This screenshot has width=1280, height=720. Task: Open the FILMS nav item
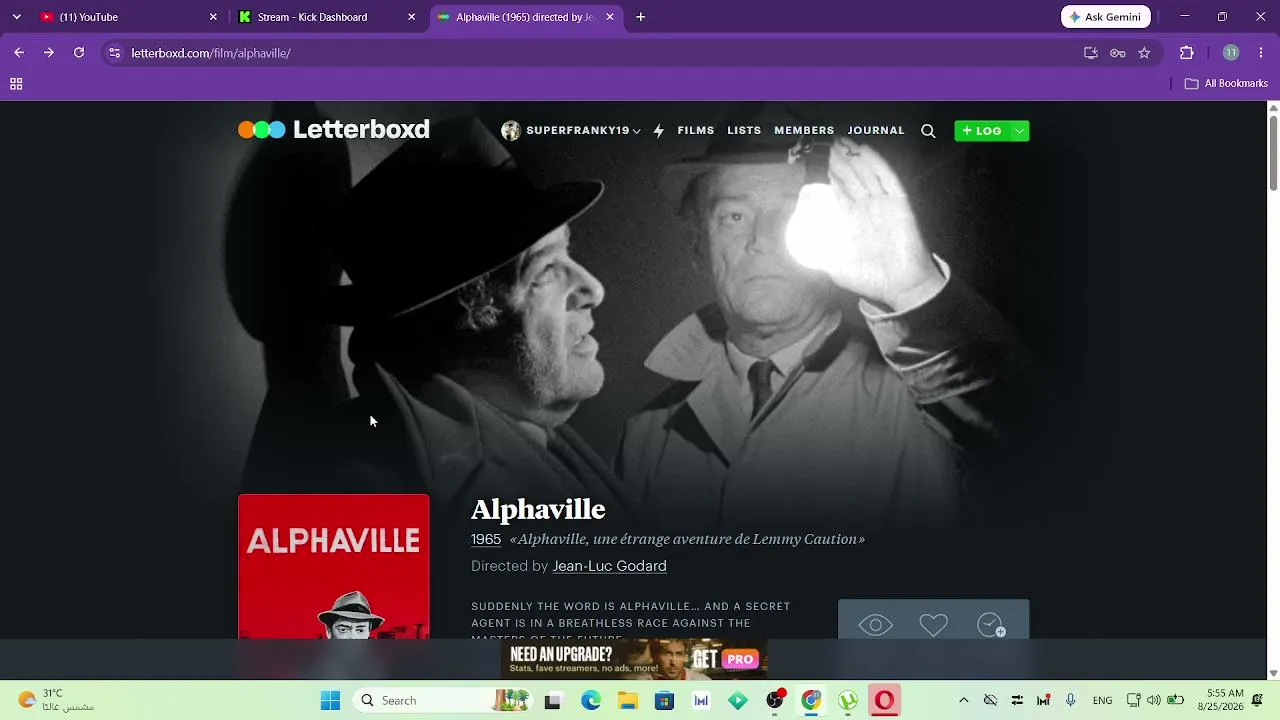696,131
